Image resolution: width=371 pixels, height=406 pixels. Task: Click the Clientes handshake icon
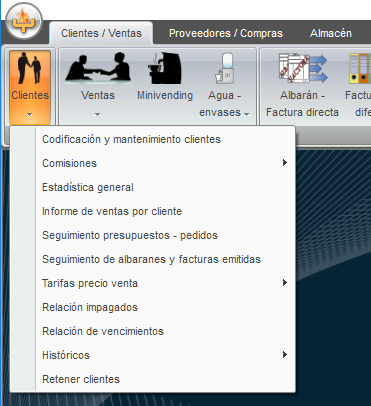[x=30, y=68]
